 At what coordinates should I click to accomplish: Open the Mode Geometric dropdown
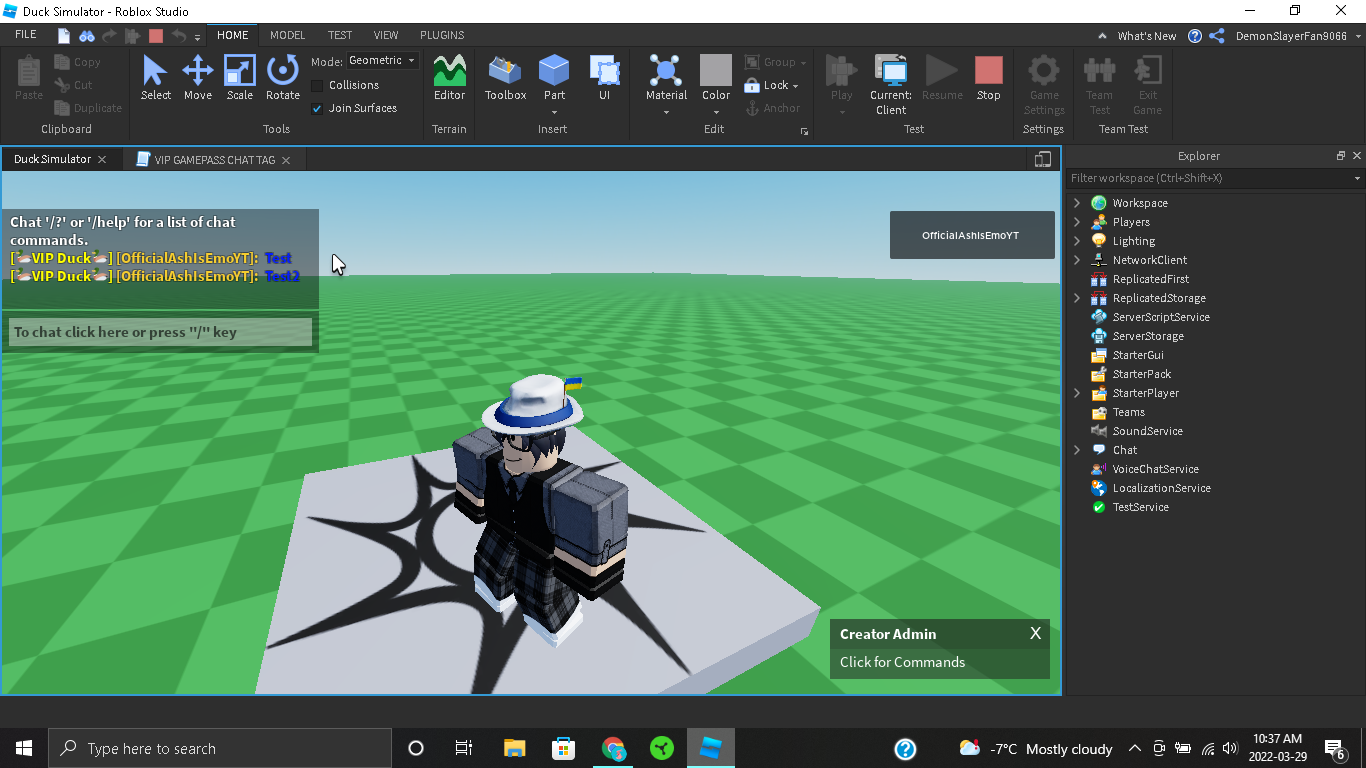382,61
